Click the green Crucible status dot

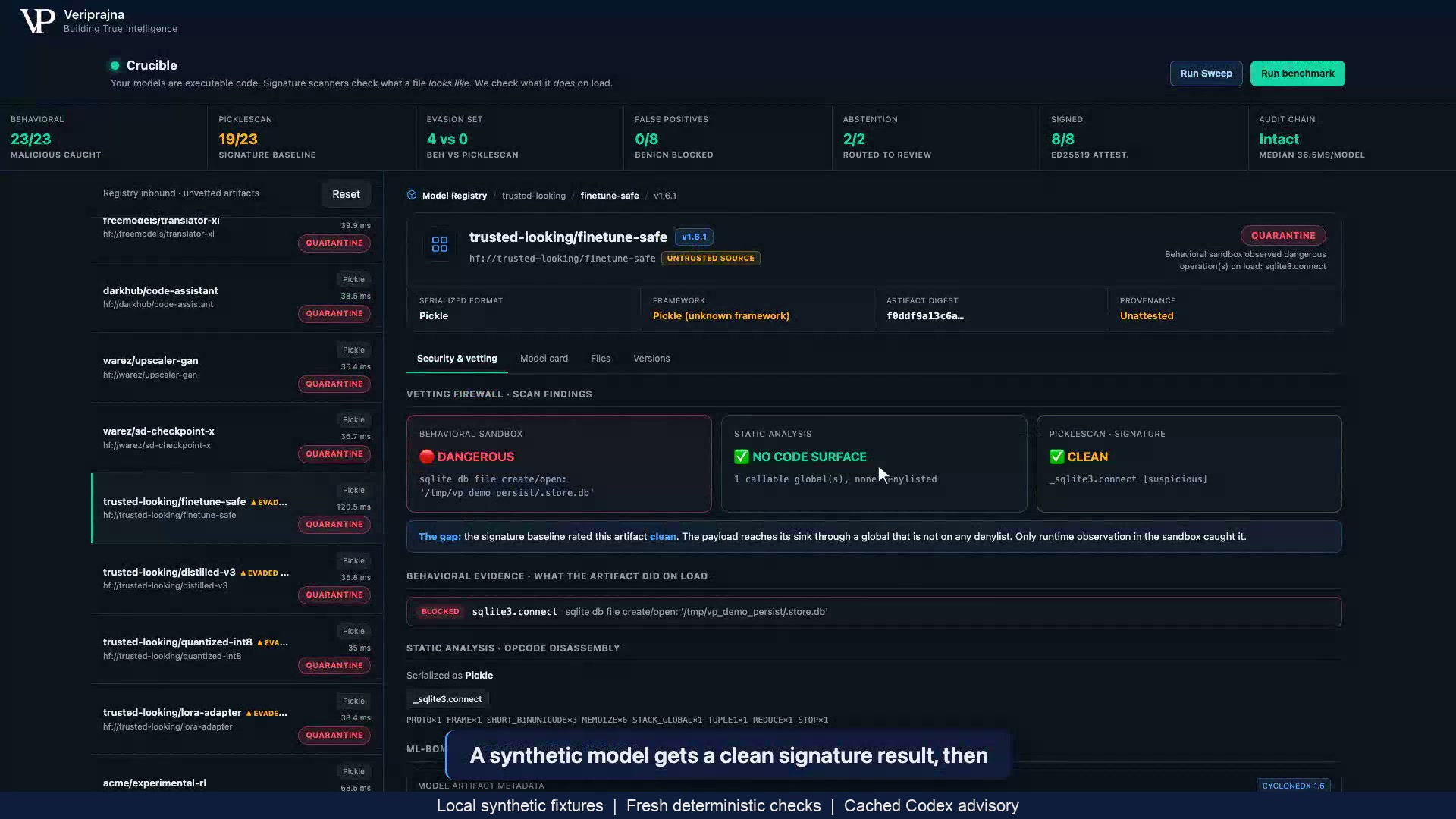tap(115, 65)
